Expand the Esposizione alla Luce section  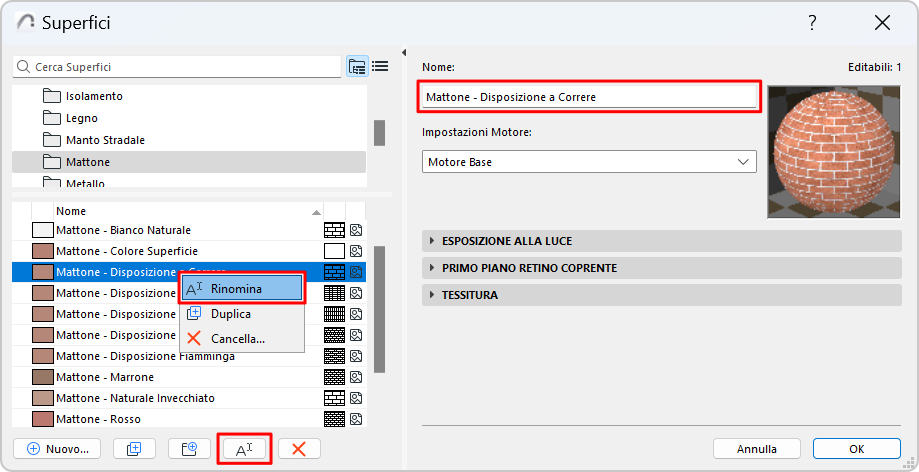[508, 241]
